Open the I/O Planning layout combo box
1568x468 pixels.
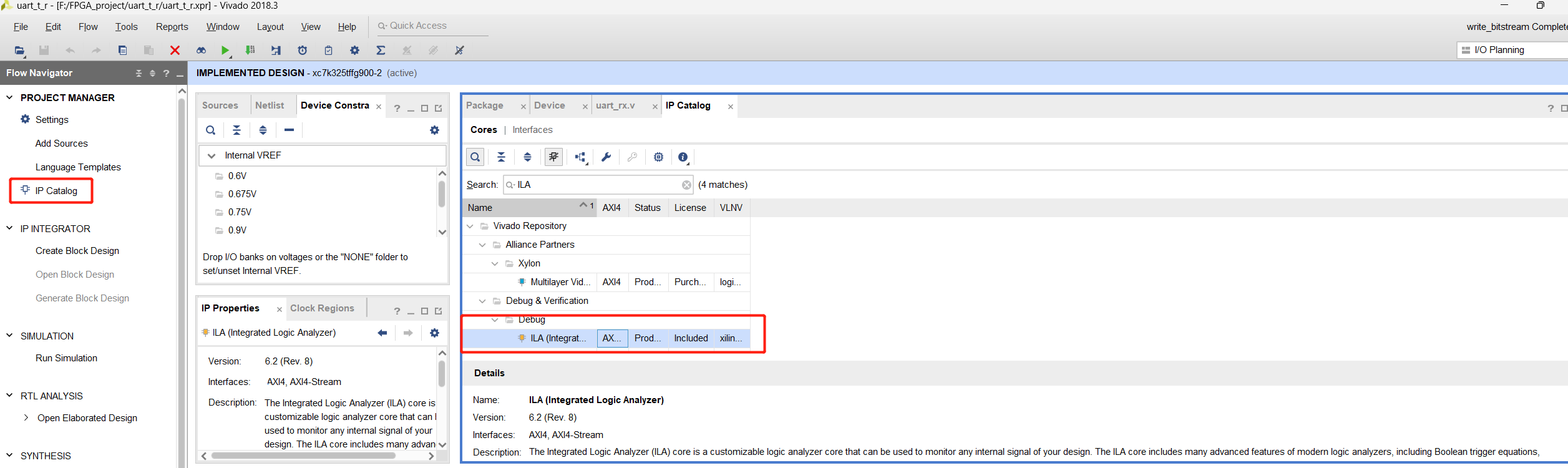(1512, 50)
